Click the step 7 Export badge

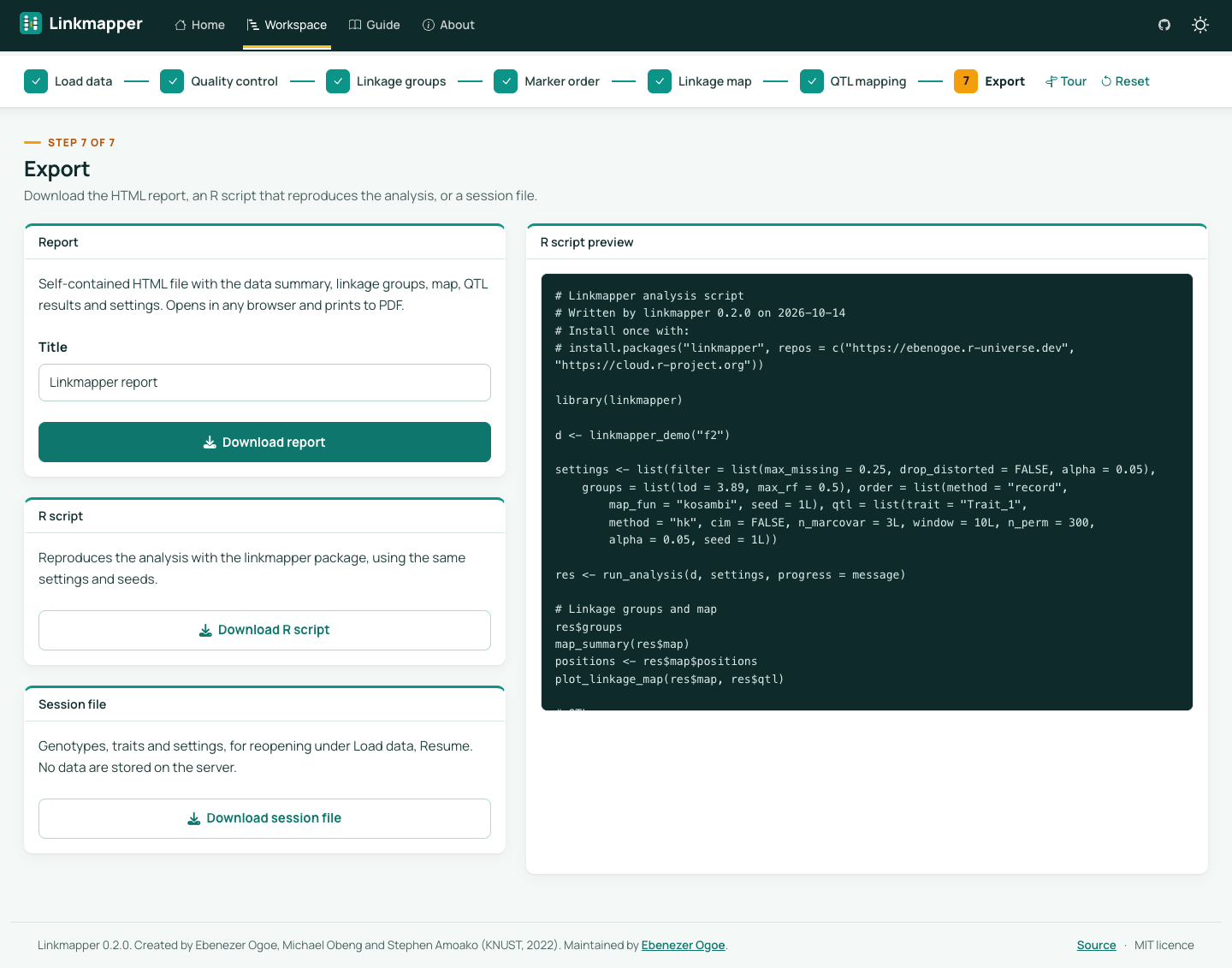tap(966, 81)
